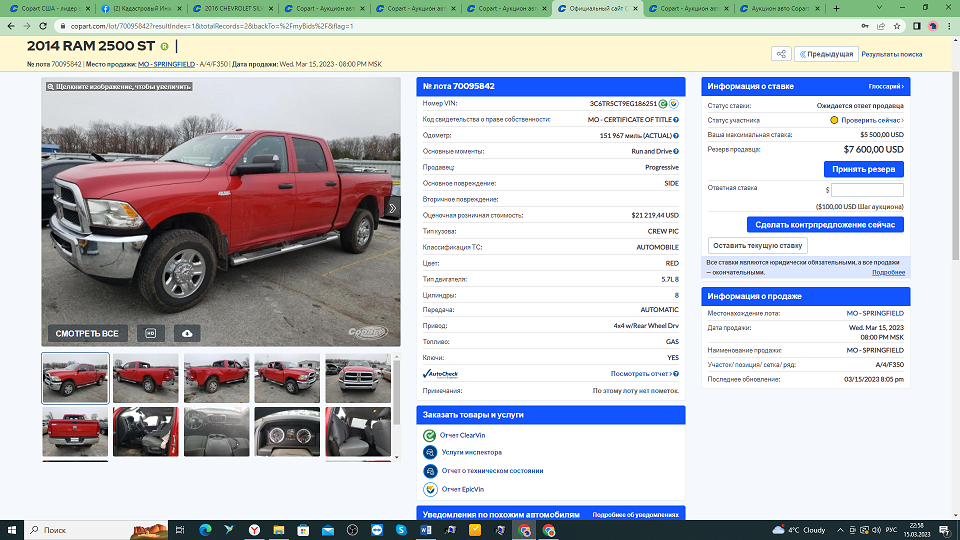Open HD image view icon
This screenshot has height=540, width=960.
[151, 333]
